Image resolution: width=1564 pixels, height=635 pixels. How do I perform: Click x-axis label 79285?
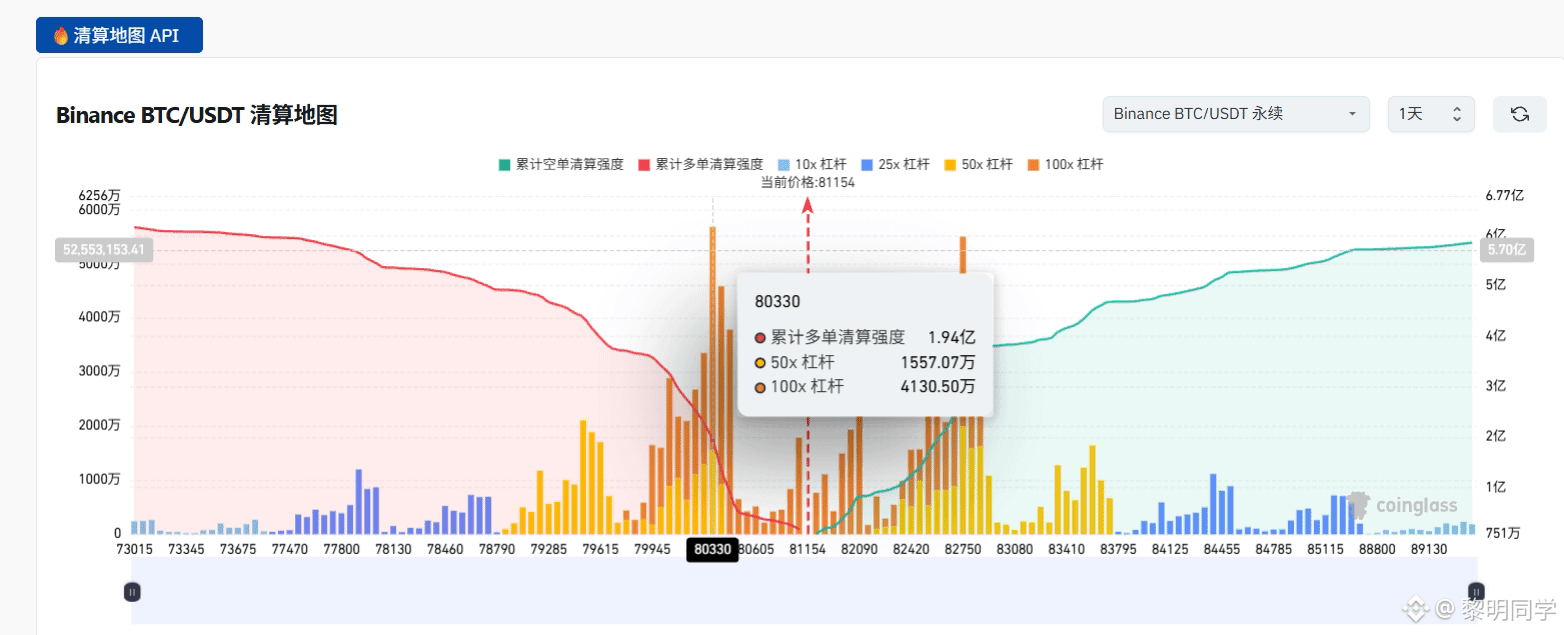549,549
